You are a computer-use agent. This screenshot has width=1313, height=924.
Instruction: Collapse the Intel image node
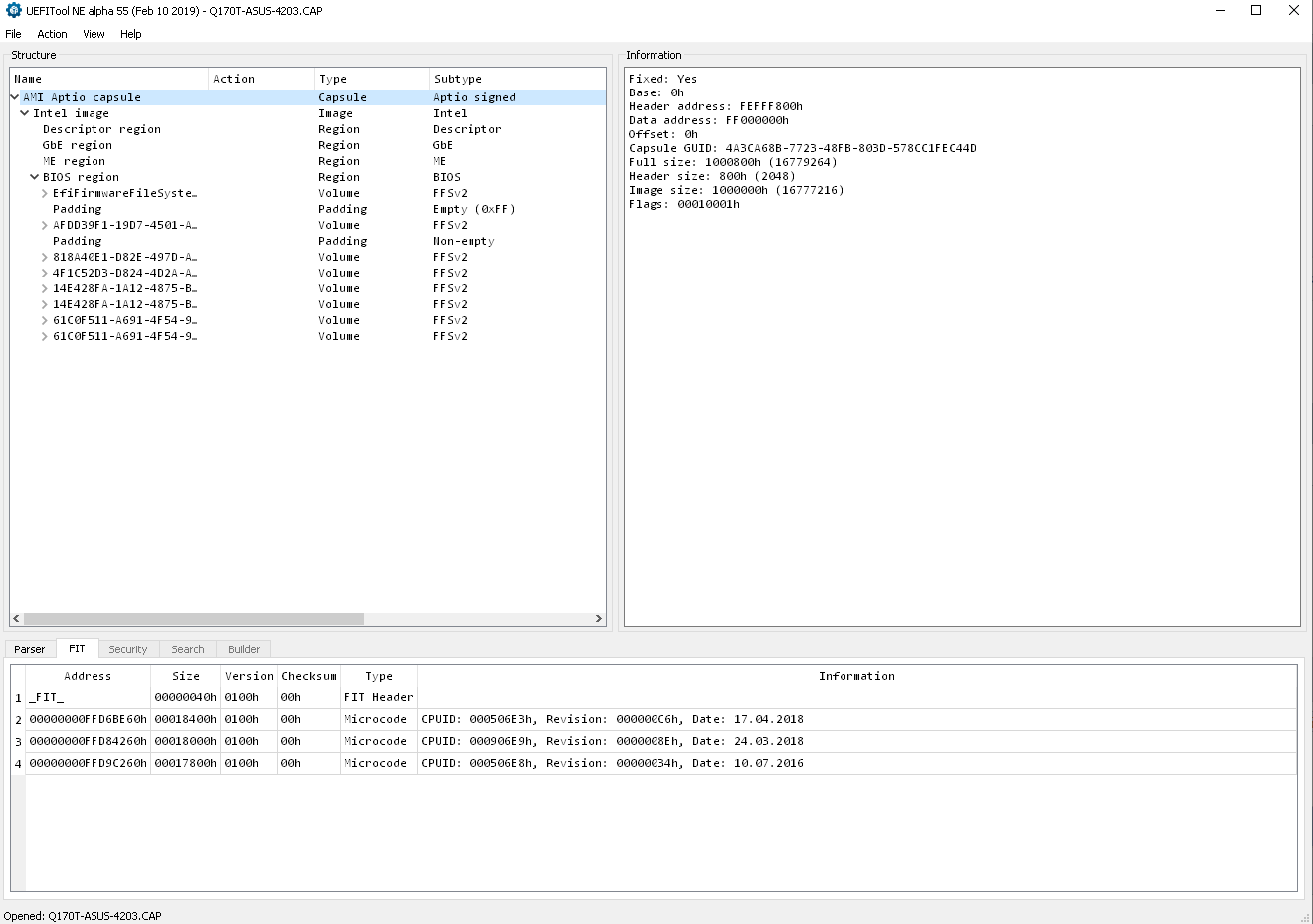pos(25,113)
